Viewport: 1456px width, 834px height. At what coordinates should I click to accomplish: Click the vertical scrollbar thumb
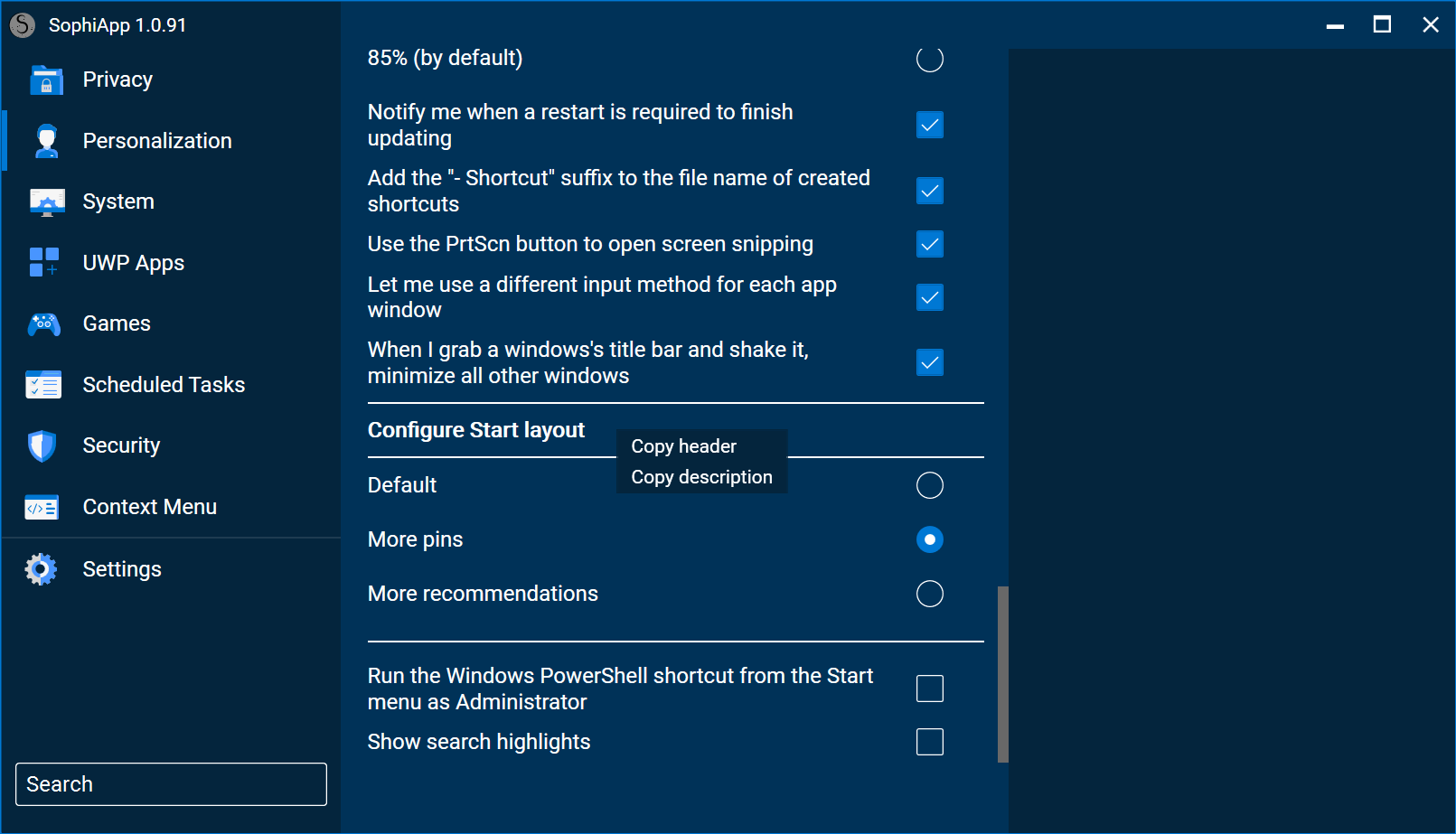(1002, 673)
